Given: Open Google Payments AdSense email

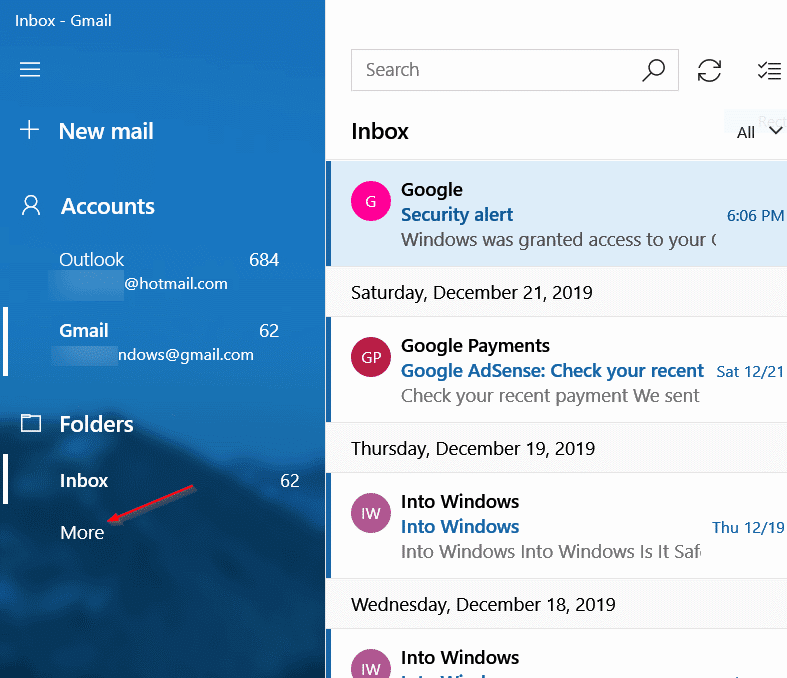Looking at the screenshot, I should 556,370.
